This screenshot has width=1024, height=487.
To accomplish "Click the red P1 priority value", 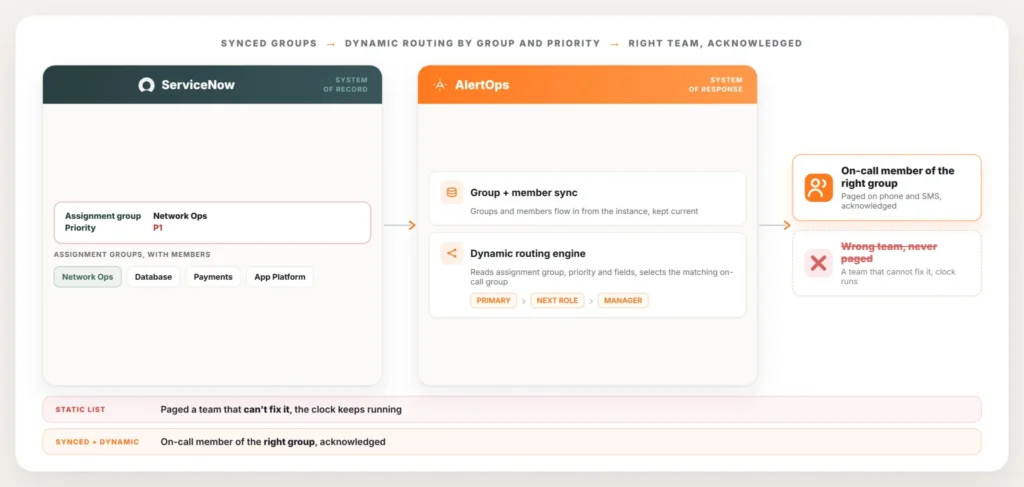I will [157, 228].
